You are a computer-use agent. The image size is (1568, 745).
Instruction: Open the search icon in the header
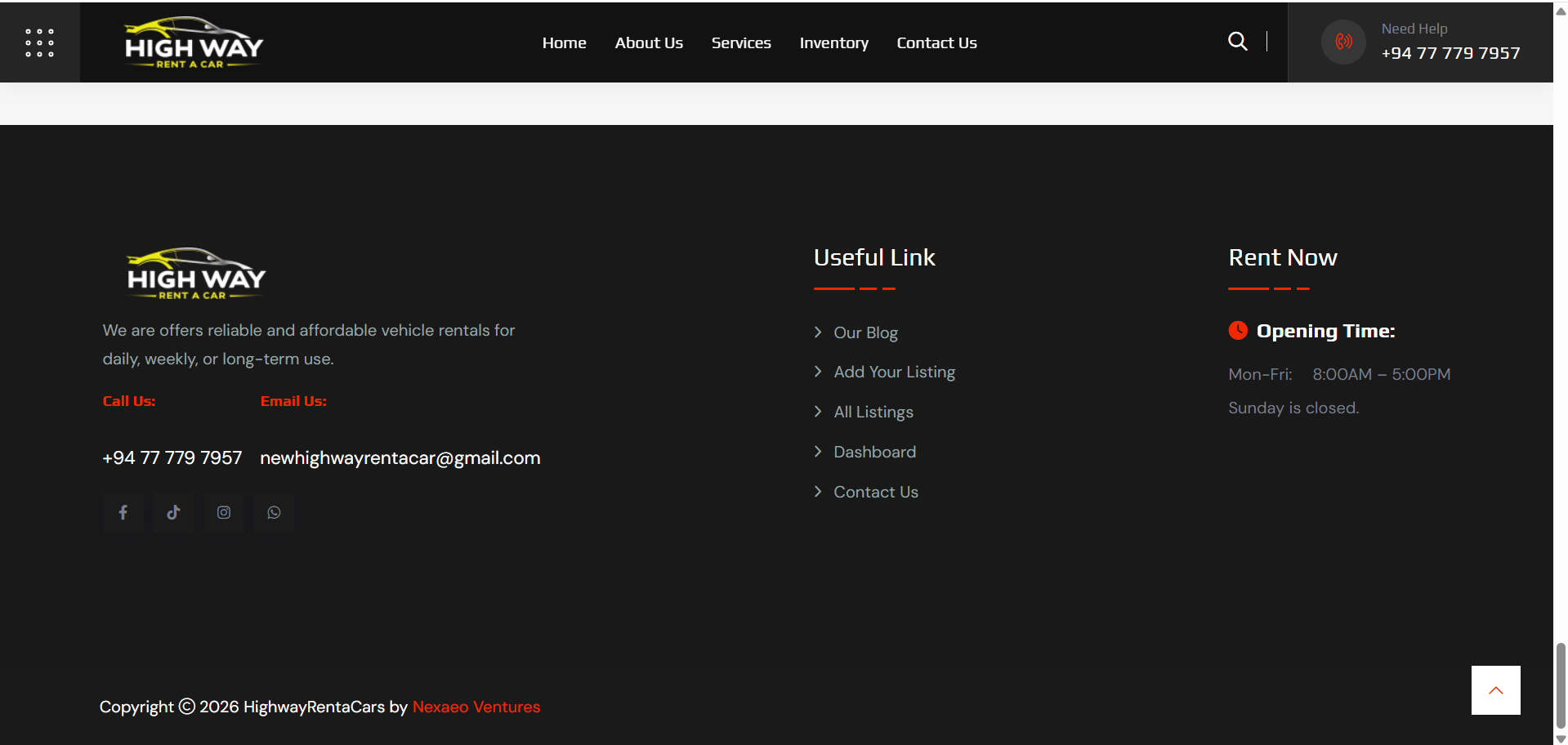[x=1237, y=41]
